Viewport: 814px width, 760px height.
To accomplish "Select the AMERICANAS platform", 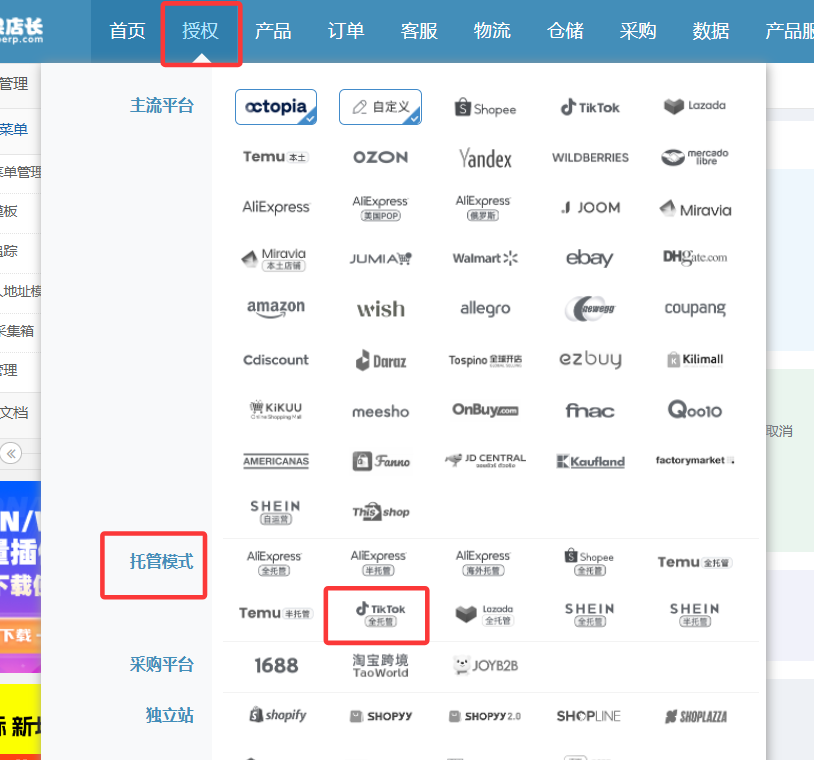I will [x=276, y=461].
